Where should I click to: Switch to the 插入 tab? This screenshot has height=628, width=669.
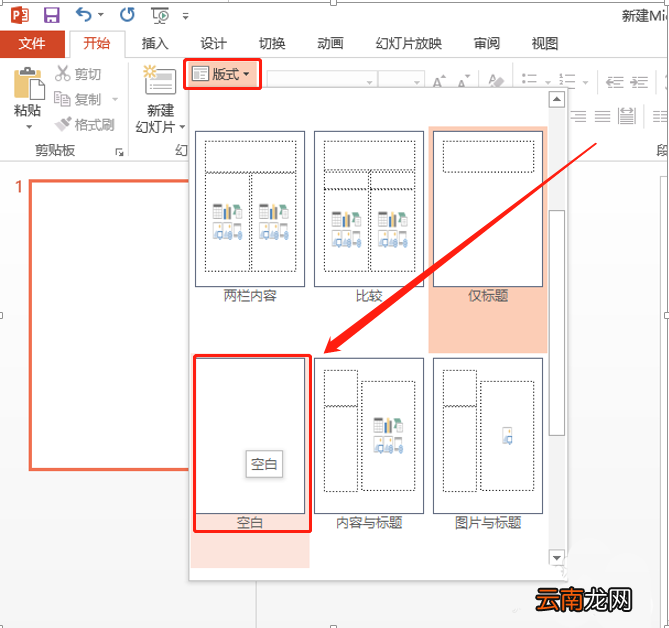(155, 44)
